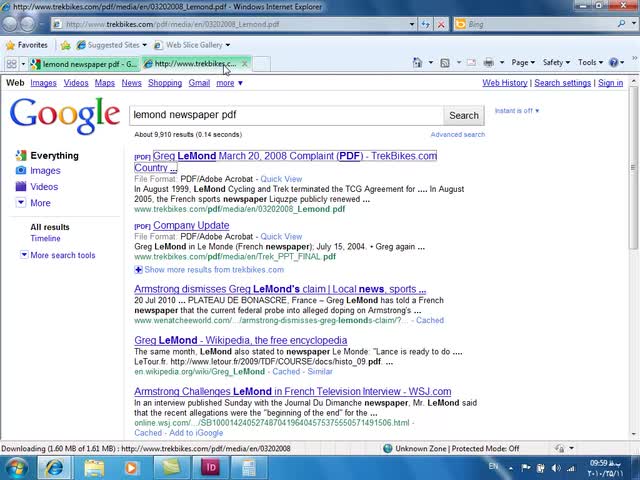Click the Home icon in command bar

pyautogui.click(x=417, y=62)
